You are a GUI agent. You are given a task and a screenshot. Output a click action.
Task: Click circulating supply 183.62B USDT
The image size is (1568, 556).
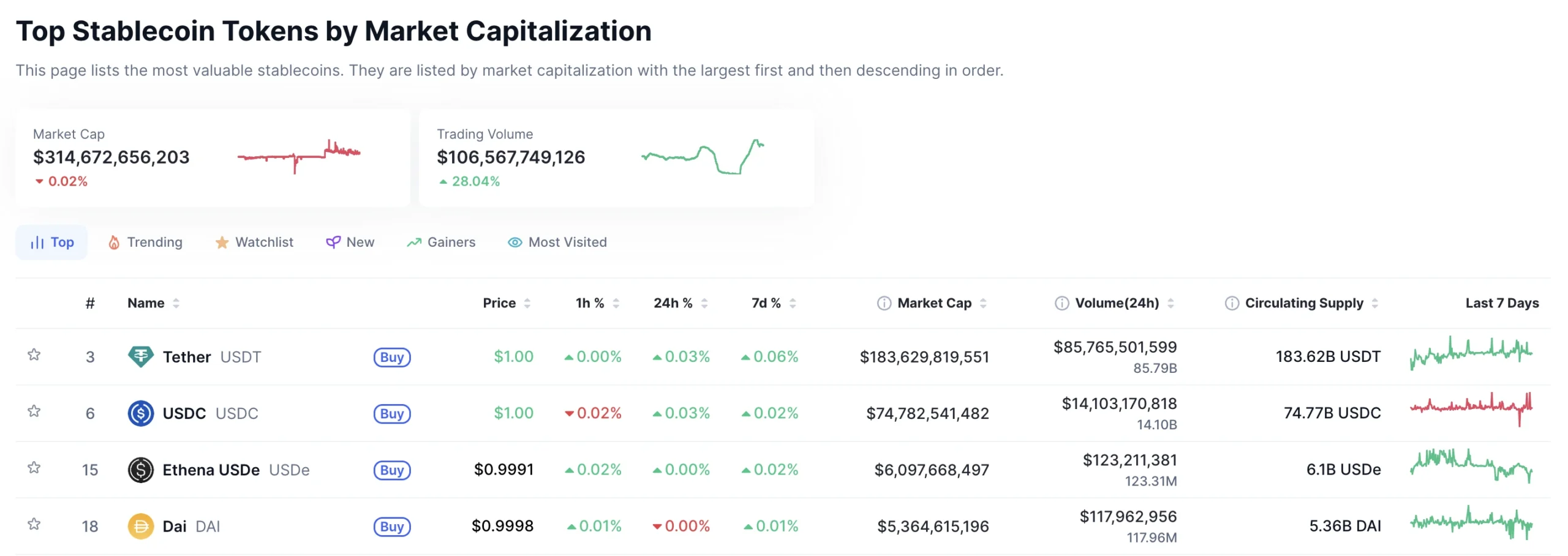(1328, 356)
